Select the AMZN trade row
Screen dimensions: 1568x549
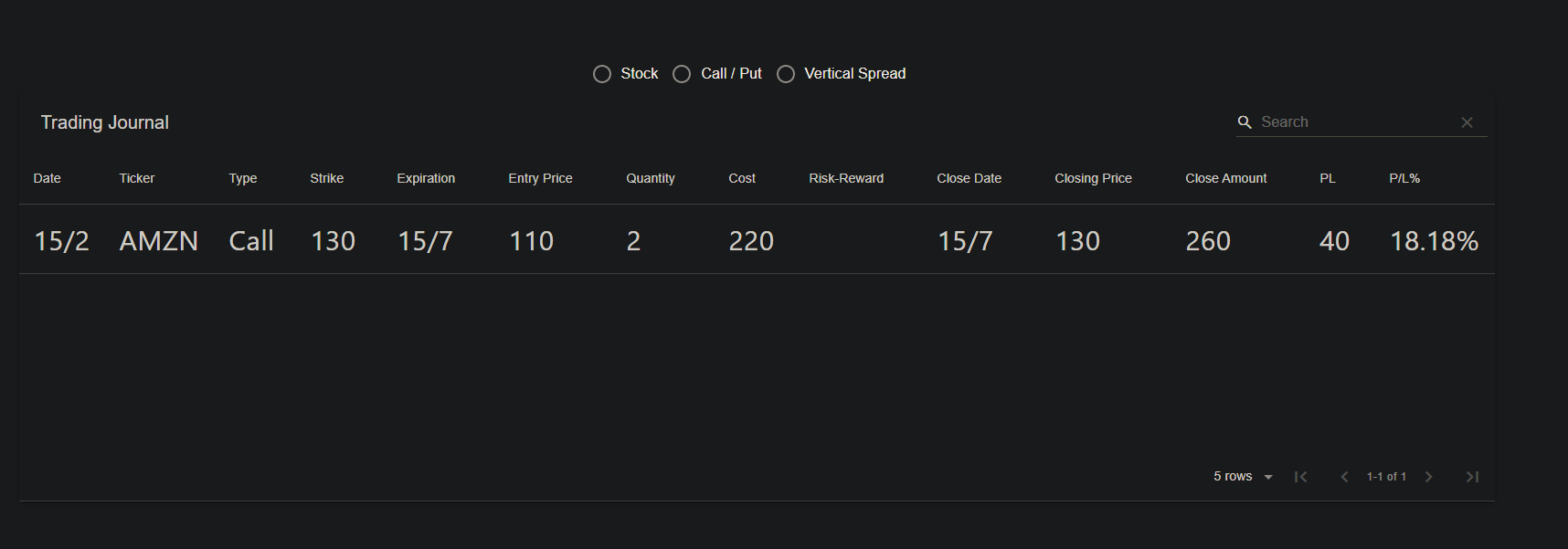[x=159, y=240]
